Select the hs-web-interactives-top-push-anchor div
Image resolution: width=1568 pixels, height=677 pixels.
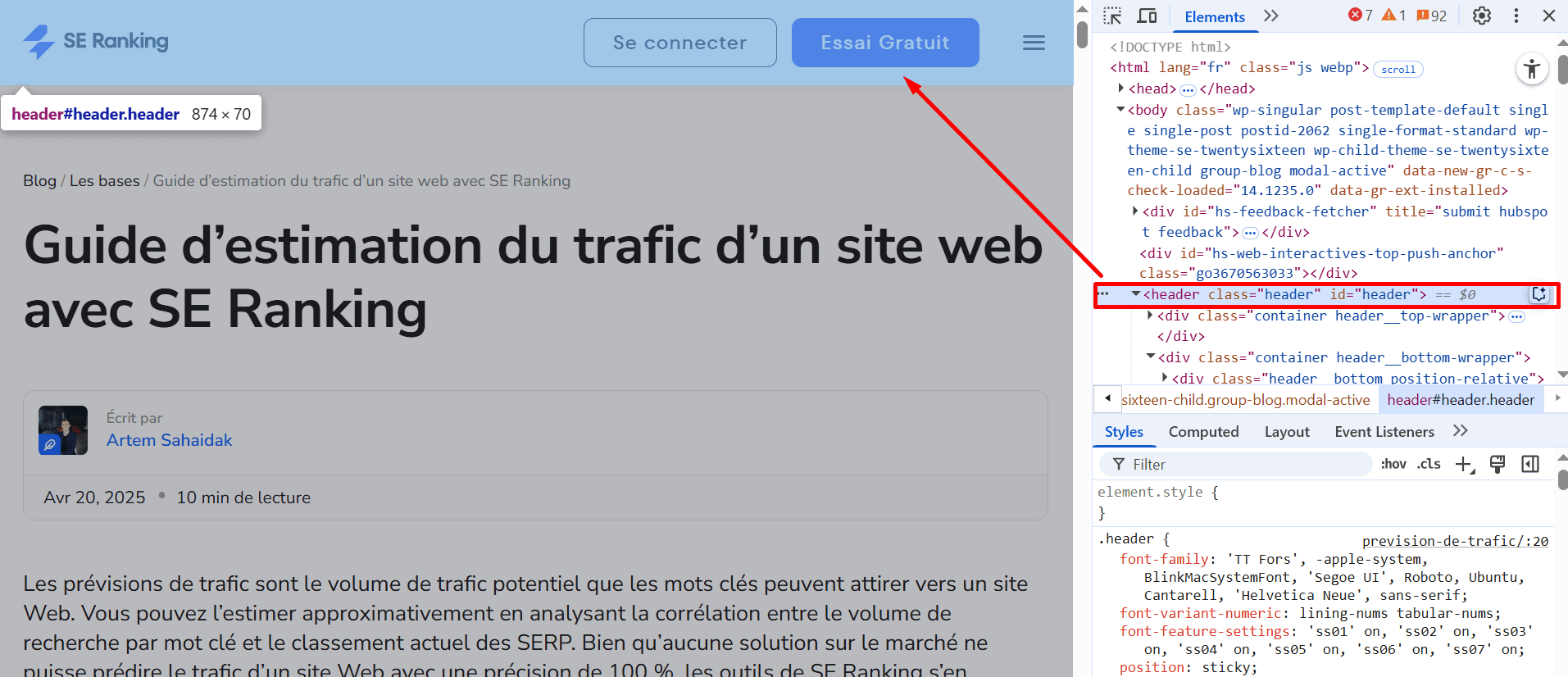1321,263
